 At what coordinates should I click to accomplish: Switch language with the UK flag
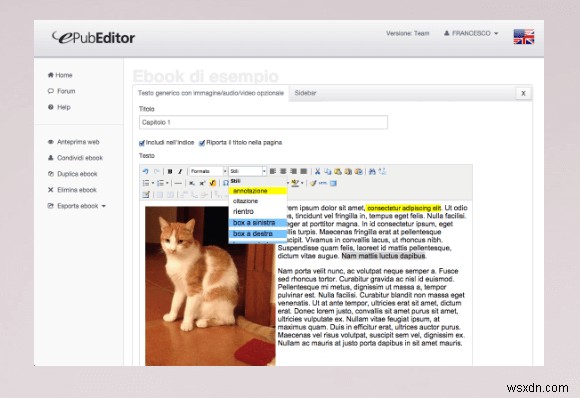point(523,37)
